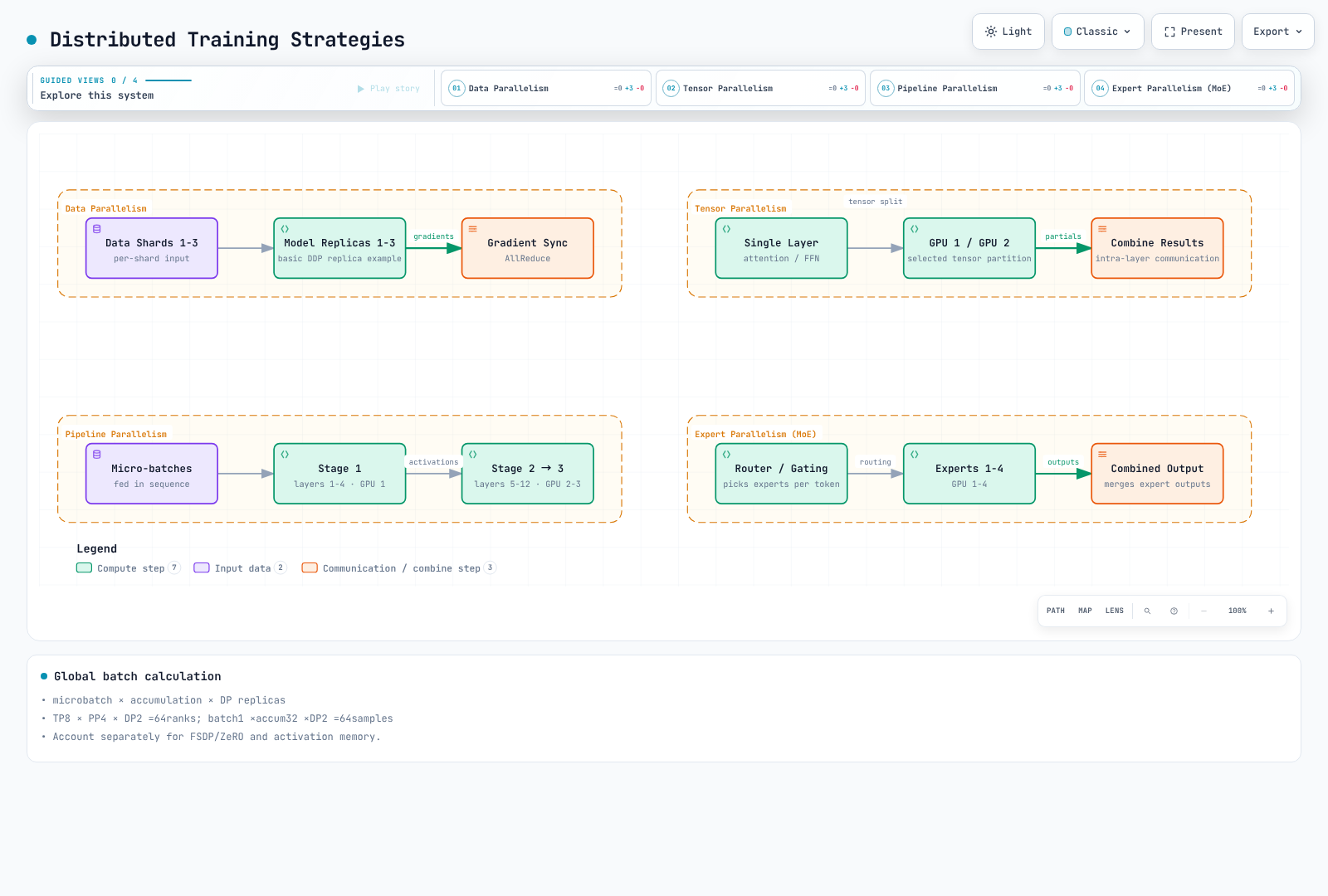The height and width of the screenshot is (896, 1328).
Task: Toggle Input data legend filter
Action: [240, 568]
